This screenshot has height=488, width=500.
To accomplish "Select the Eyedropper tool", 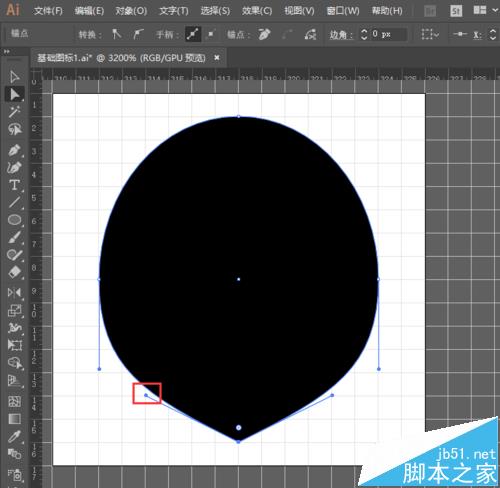I will coord(14,436).
